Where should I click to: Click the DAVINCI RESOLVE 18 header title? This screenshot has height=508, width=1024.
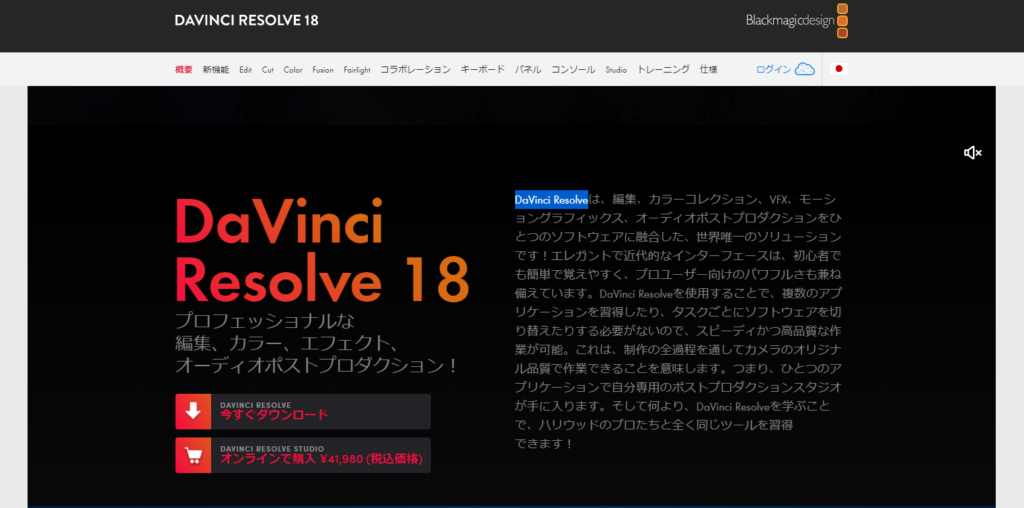(x=246, y=20)
